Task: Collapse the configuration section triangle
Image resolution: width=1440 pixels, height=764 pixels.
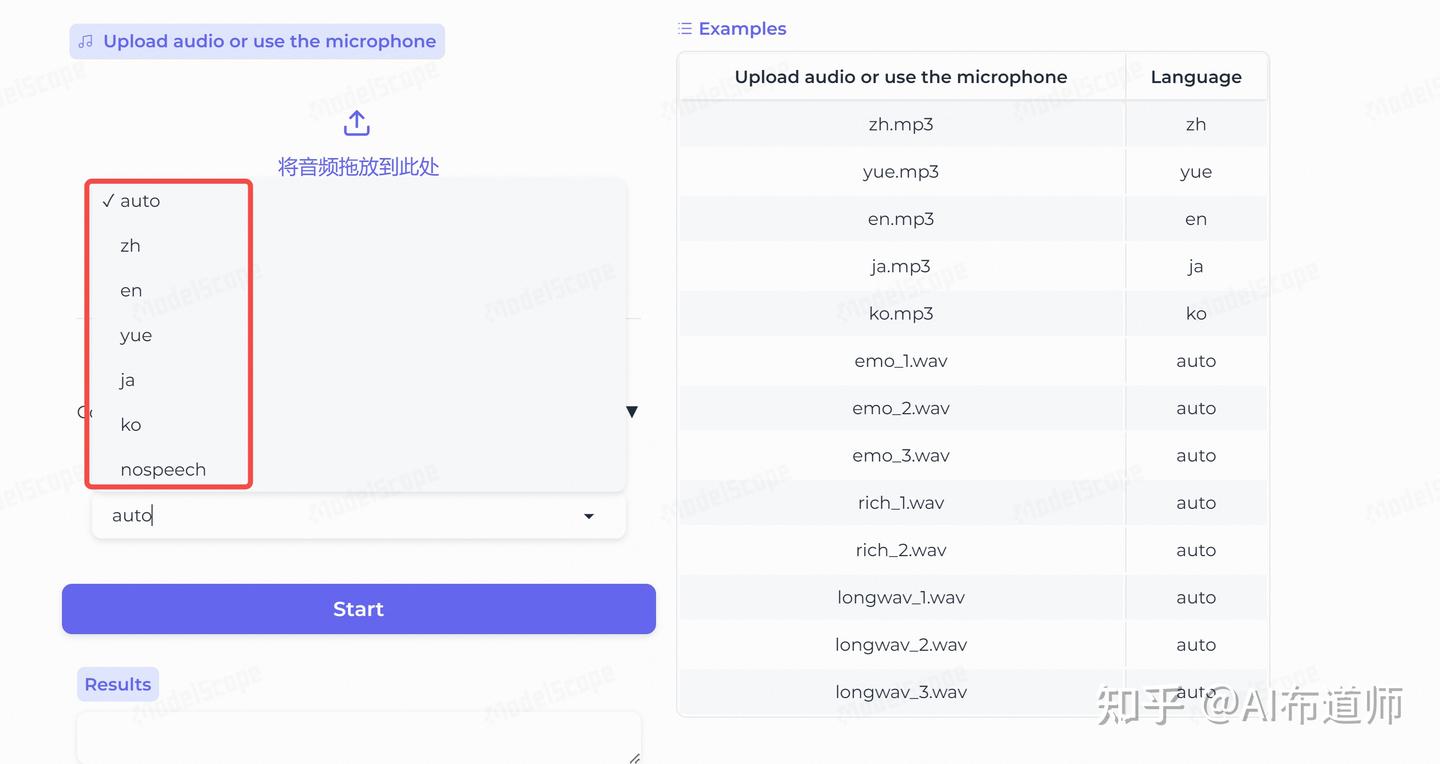Action: [632, 412]
